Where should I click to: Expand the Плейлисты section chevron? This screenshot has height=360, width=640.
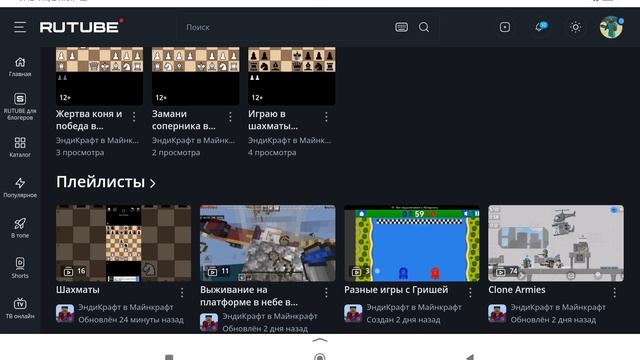(x=153, y=183)
